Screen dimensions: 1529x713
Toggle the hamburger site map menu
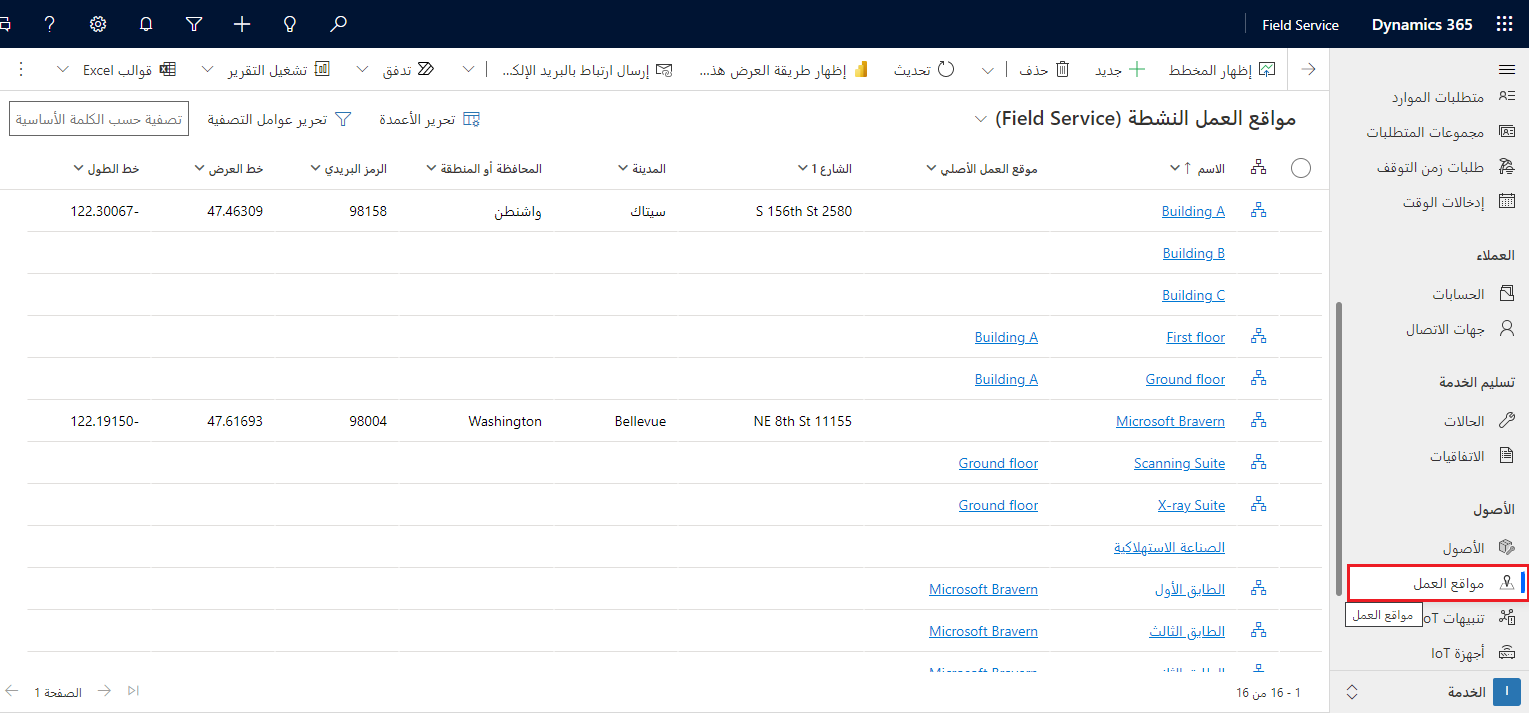(1507, 69)
